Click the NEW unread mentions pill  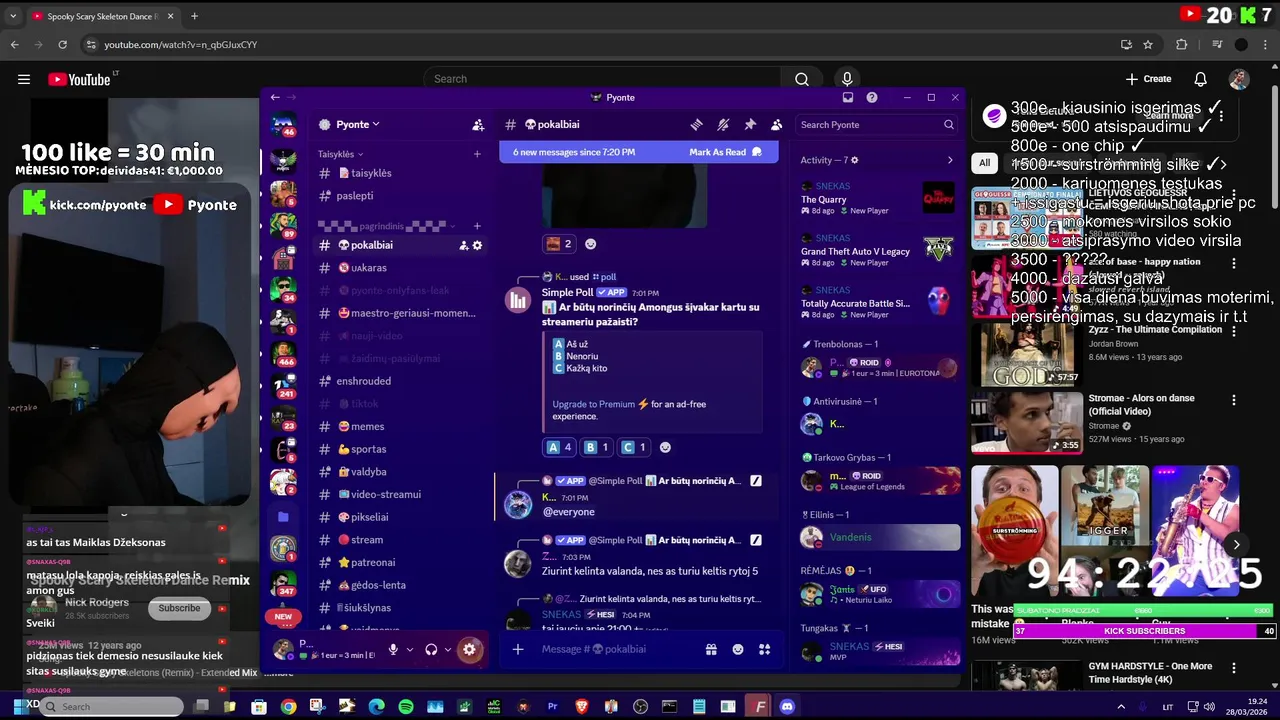(x=284, y=617)
